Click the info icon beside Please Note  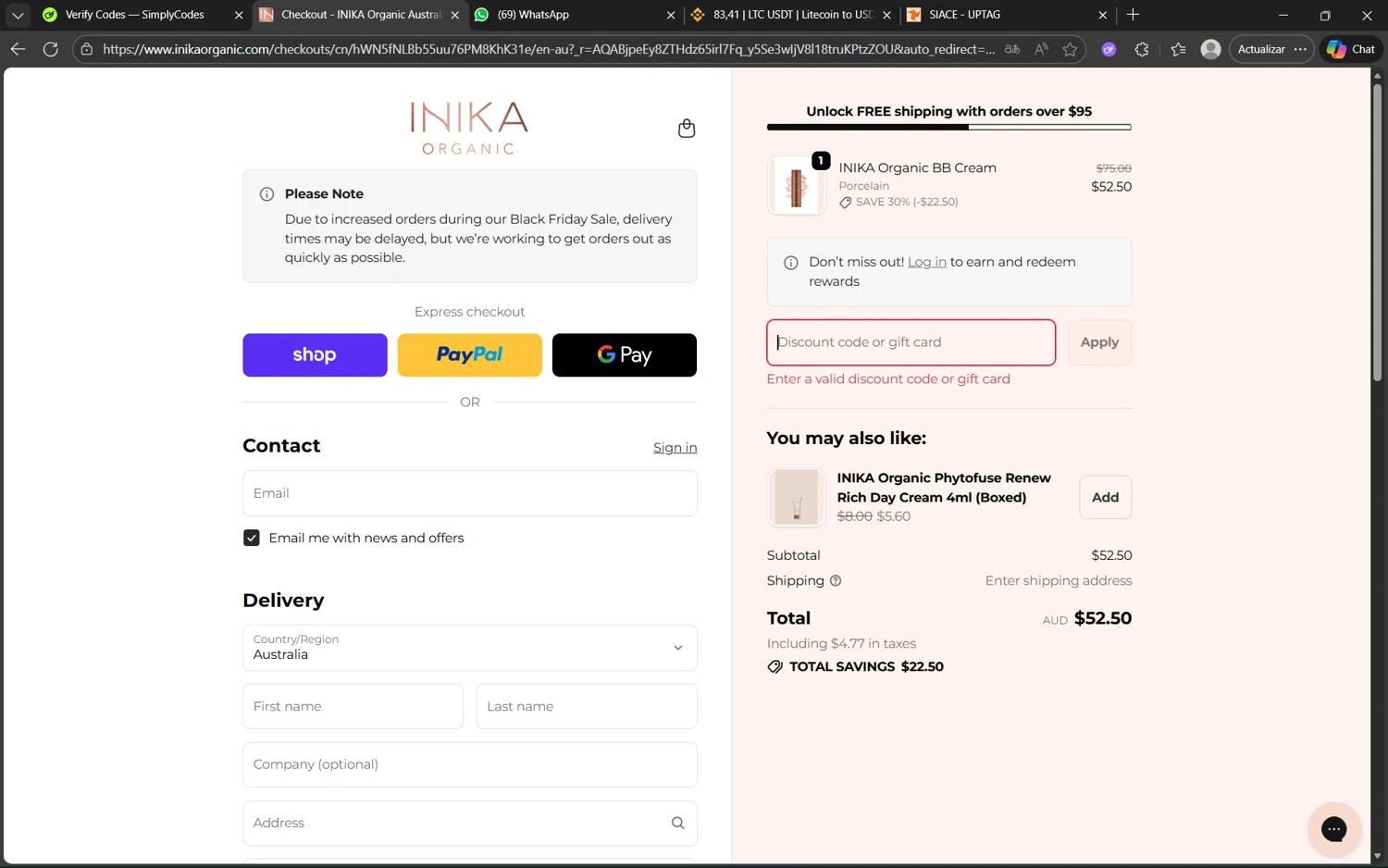tap(266, 194)
